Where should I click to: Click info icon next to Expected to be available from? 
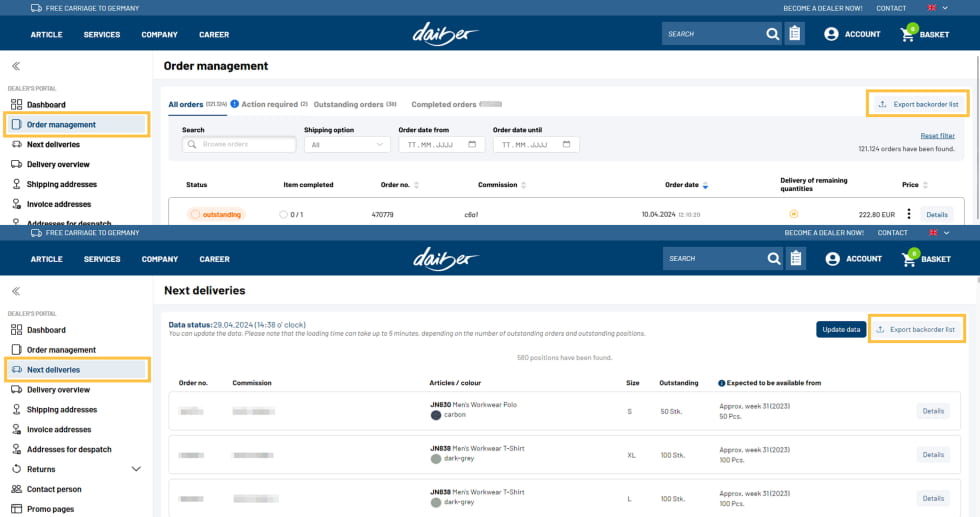[722, 383]
